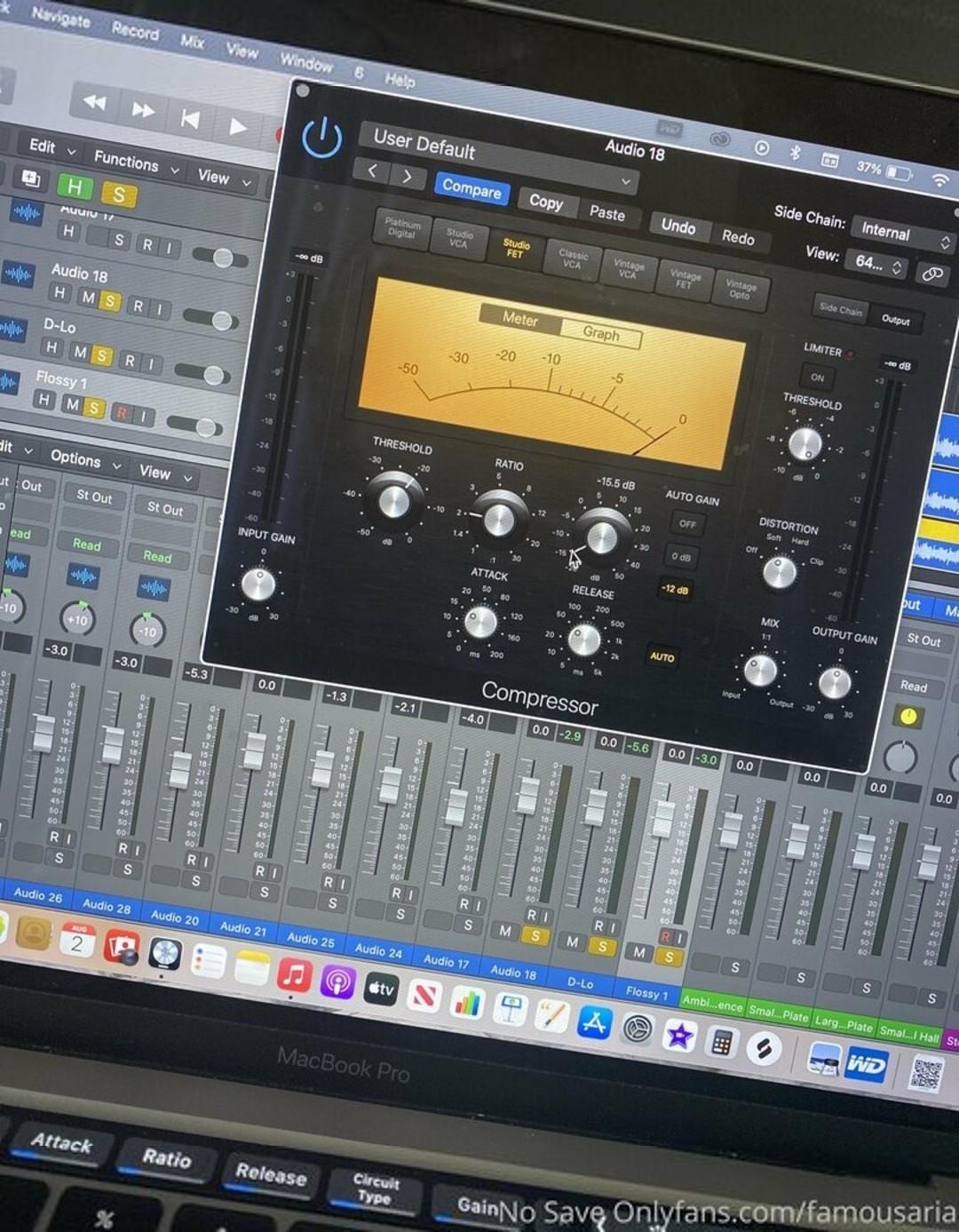Select the Vintage Opto circuit tab
This screenshot has height=1232, width=959.
click(740, 290)
